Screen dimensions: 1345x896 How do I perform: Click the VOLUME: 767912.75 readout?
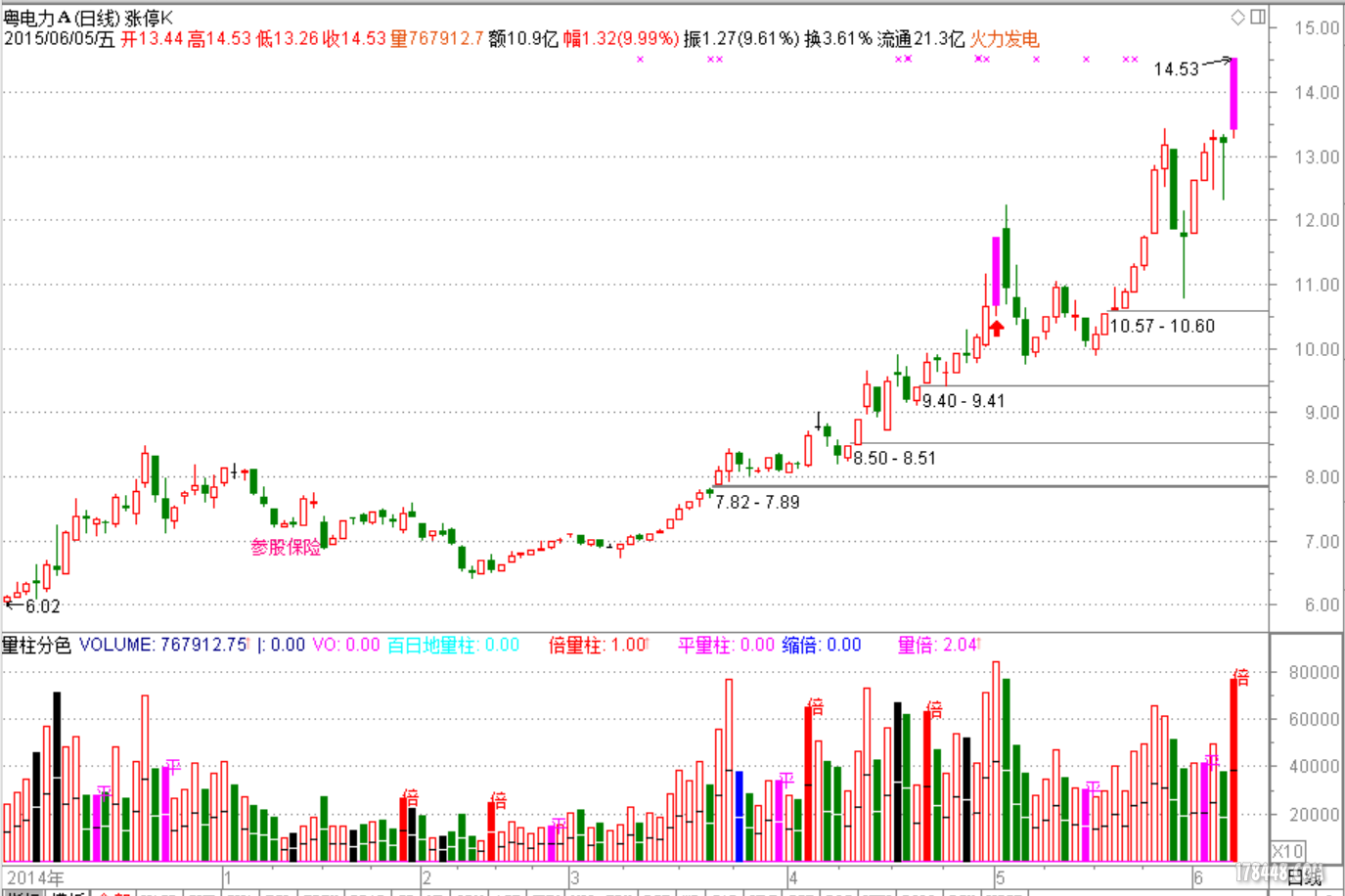[163, 645]
